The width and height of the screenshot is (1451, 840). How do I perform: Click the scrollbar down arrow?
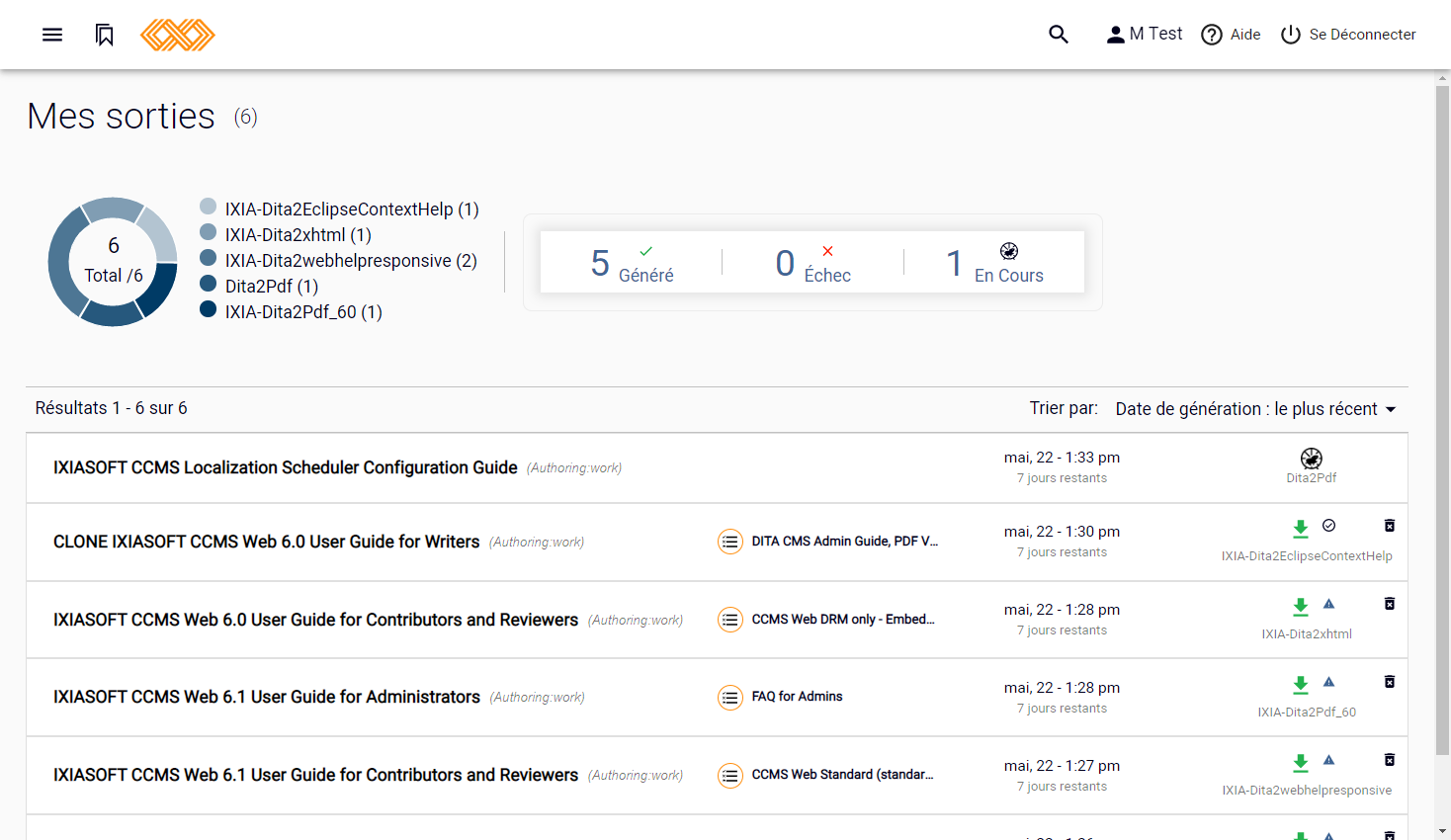(x=1443, y=831)
